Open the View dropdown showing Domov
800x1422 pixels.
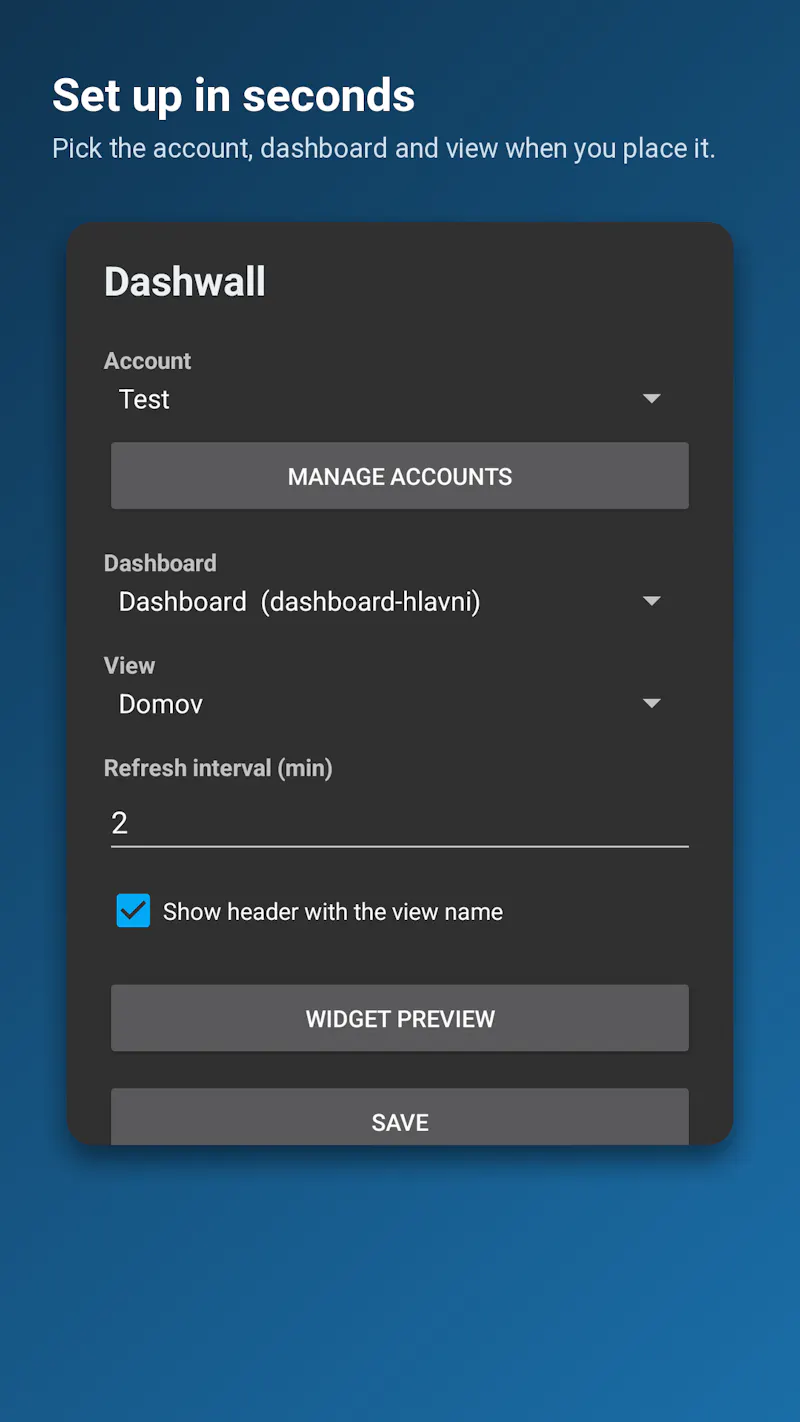coord(390,704)
